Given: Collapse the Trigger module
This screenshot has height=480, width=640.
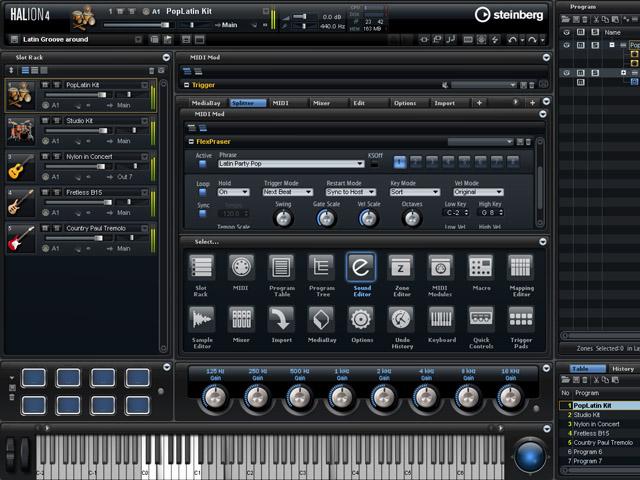Looking at the screenshot, I should click(x=187, y=85).
